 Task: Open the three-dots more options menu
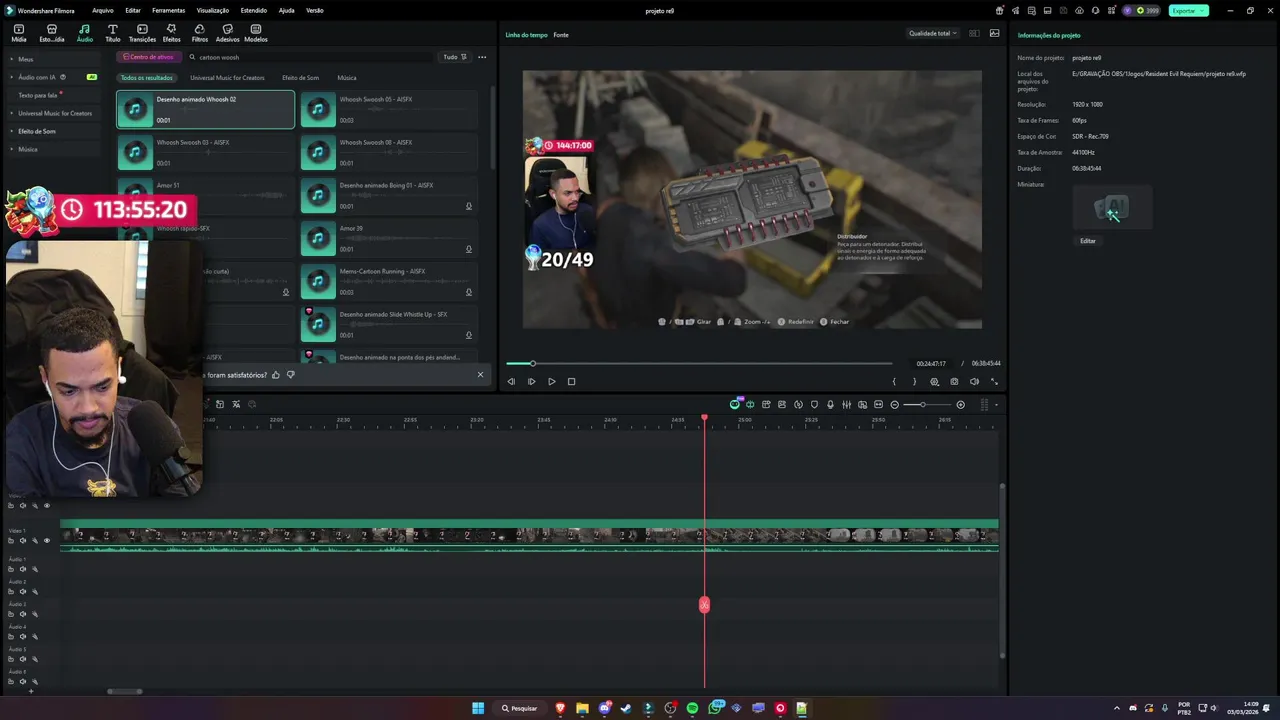point(482,57)
